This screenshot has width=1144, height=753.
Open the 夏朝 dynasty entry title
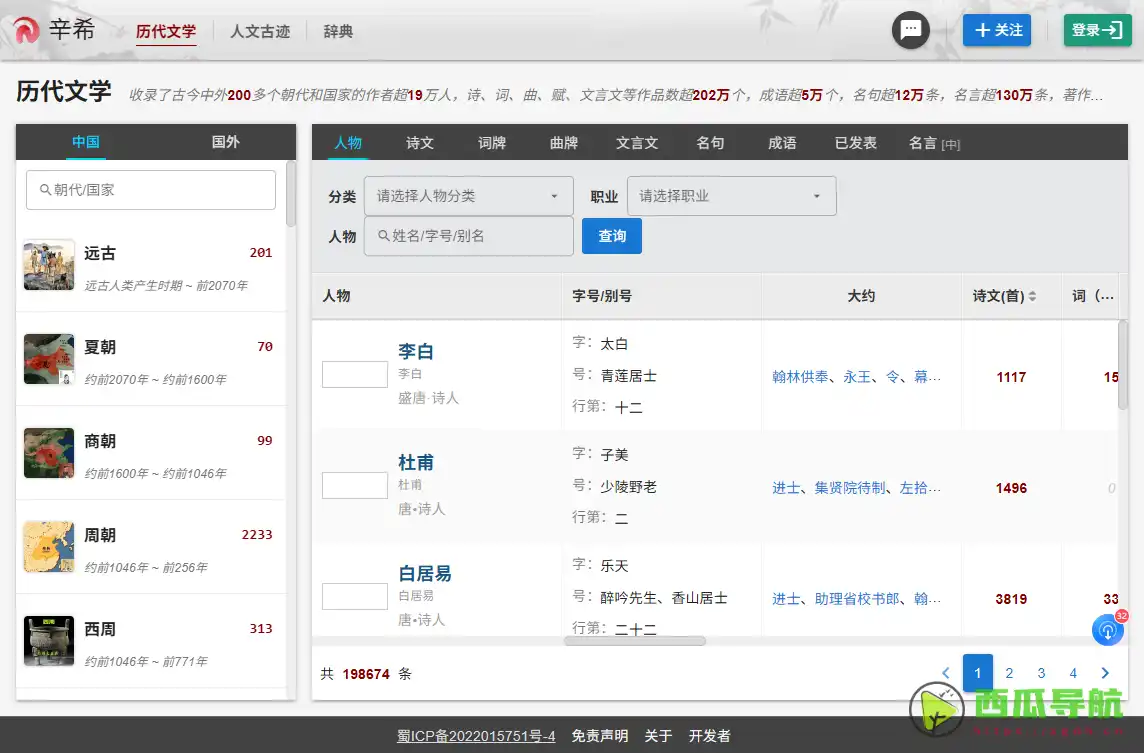click(100, 347)
